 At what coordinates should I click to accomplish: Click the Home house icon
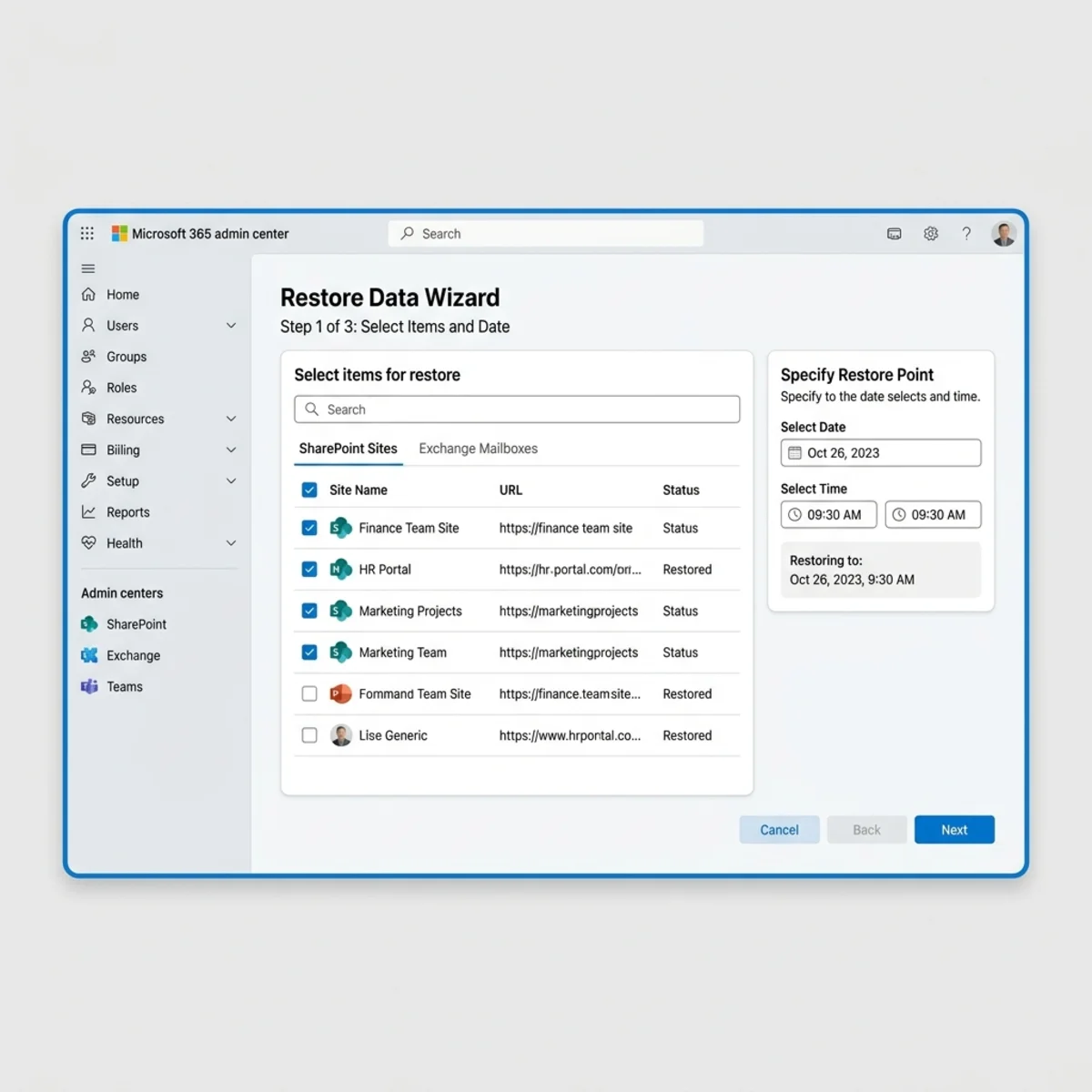88,294
